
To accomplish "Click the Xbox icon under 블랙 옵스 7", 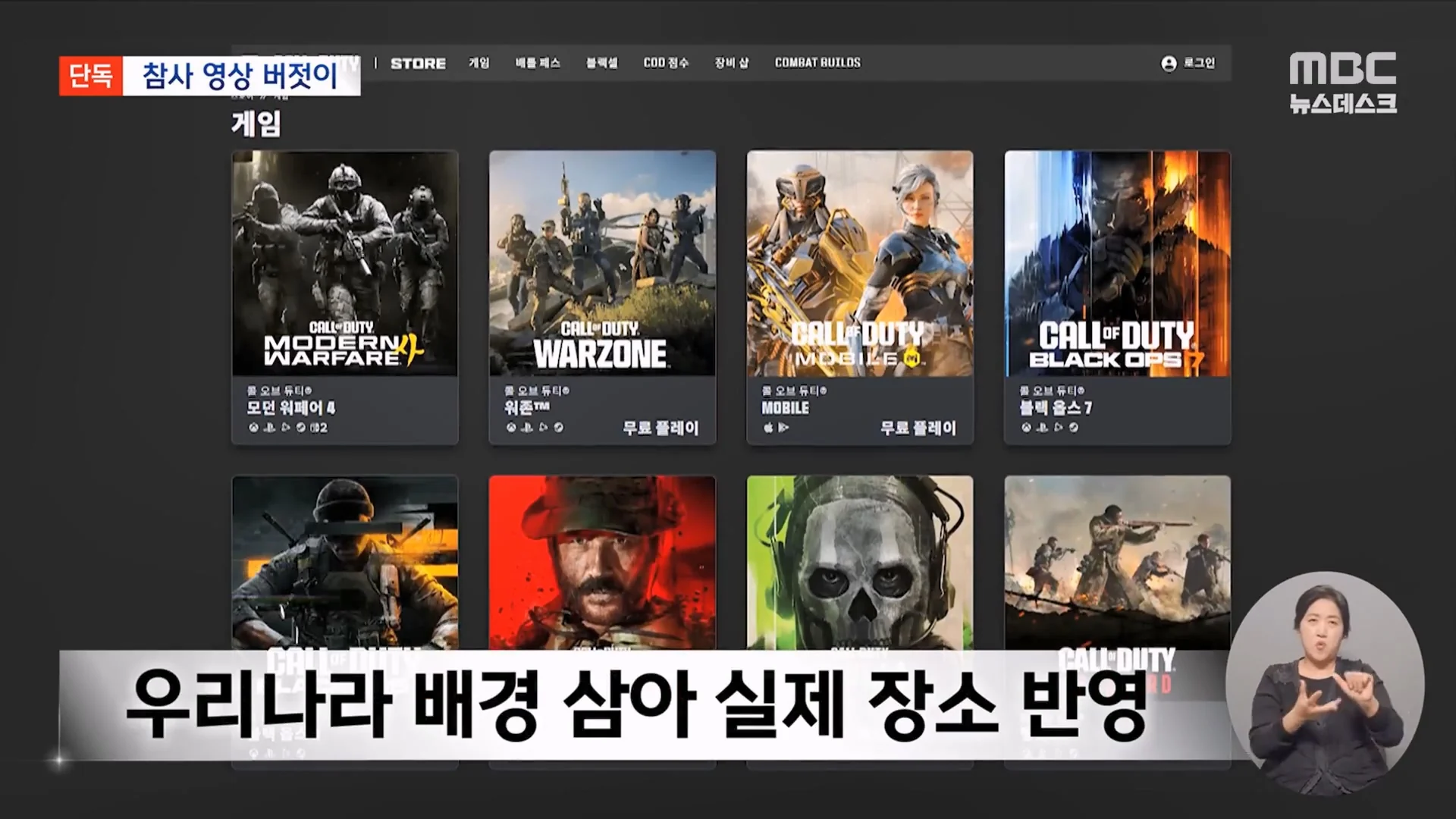I will click(x=1026, y=428).
